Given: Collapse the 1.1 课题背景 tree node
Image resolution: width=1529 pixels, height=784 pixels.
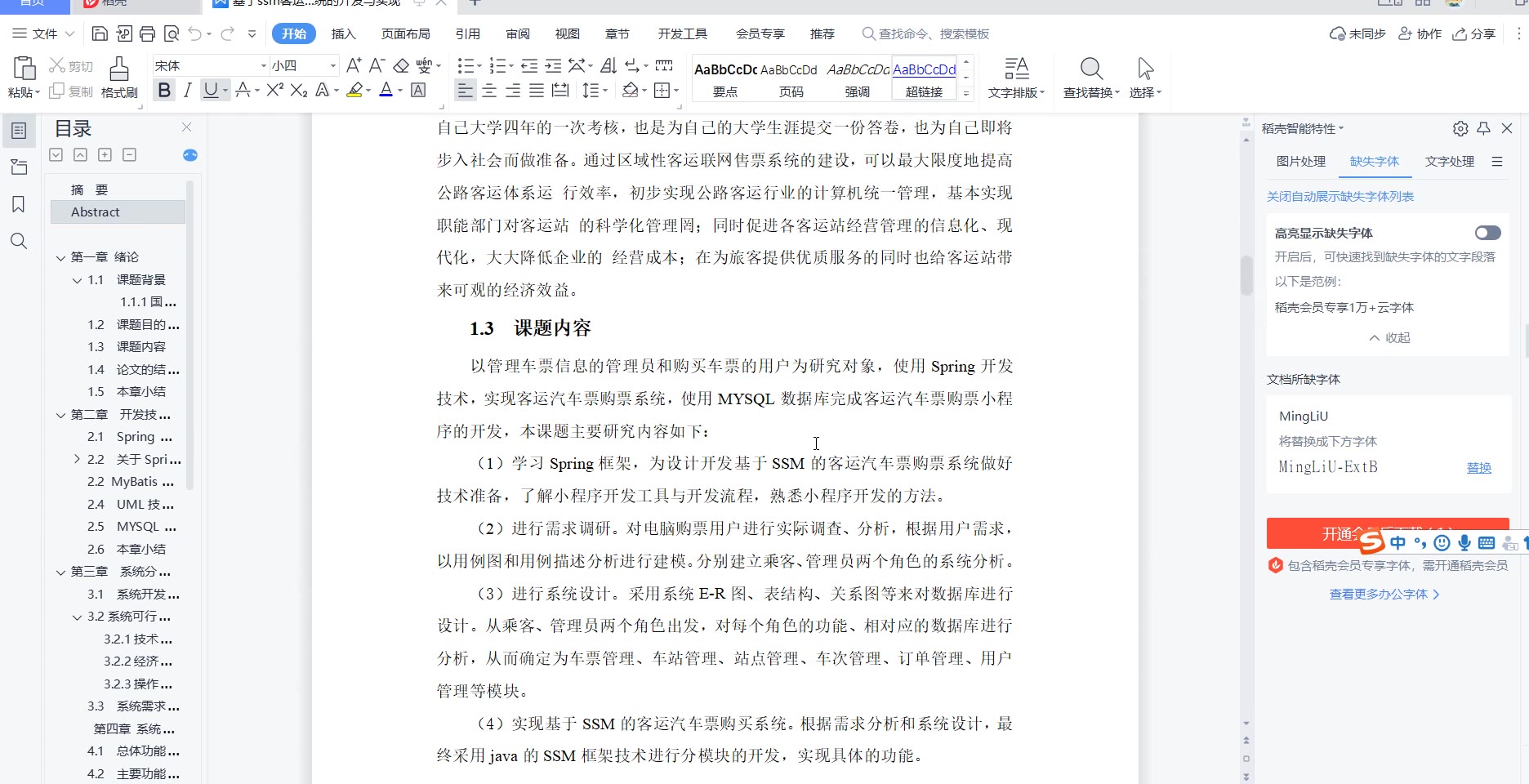Looking at the screenshot, I should coord(77,280).
